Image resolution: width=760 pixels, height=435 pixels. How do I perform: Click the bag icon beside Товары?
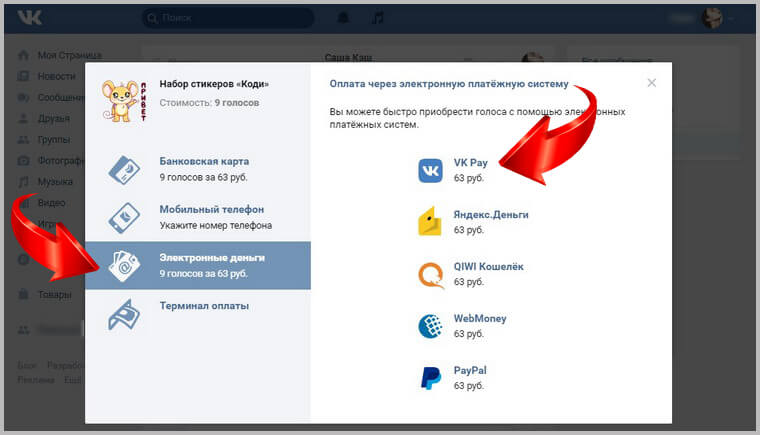coord(23,294)
